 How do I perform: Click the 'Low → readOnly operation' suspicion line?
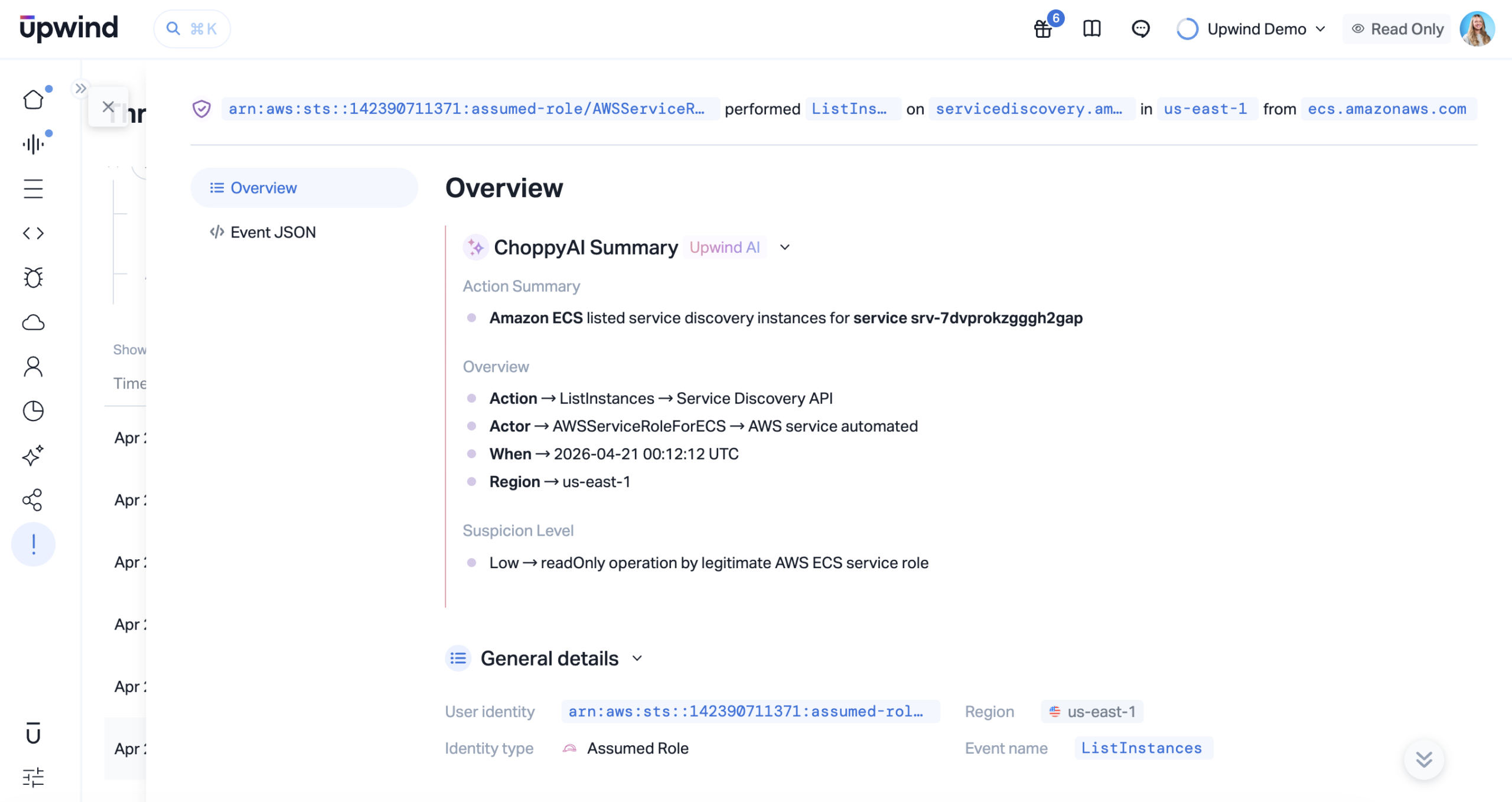[x=709, y=562]
